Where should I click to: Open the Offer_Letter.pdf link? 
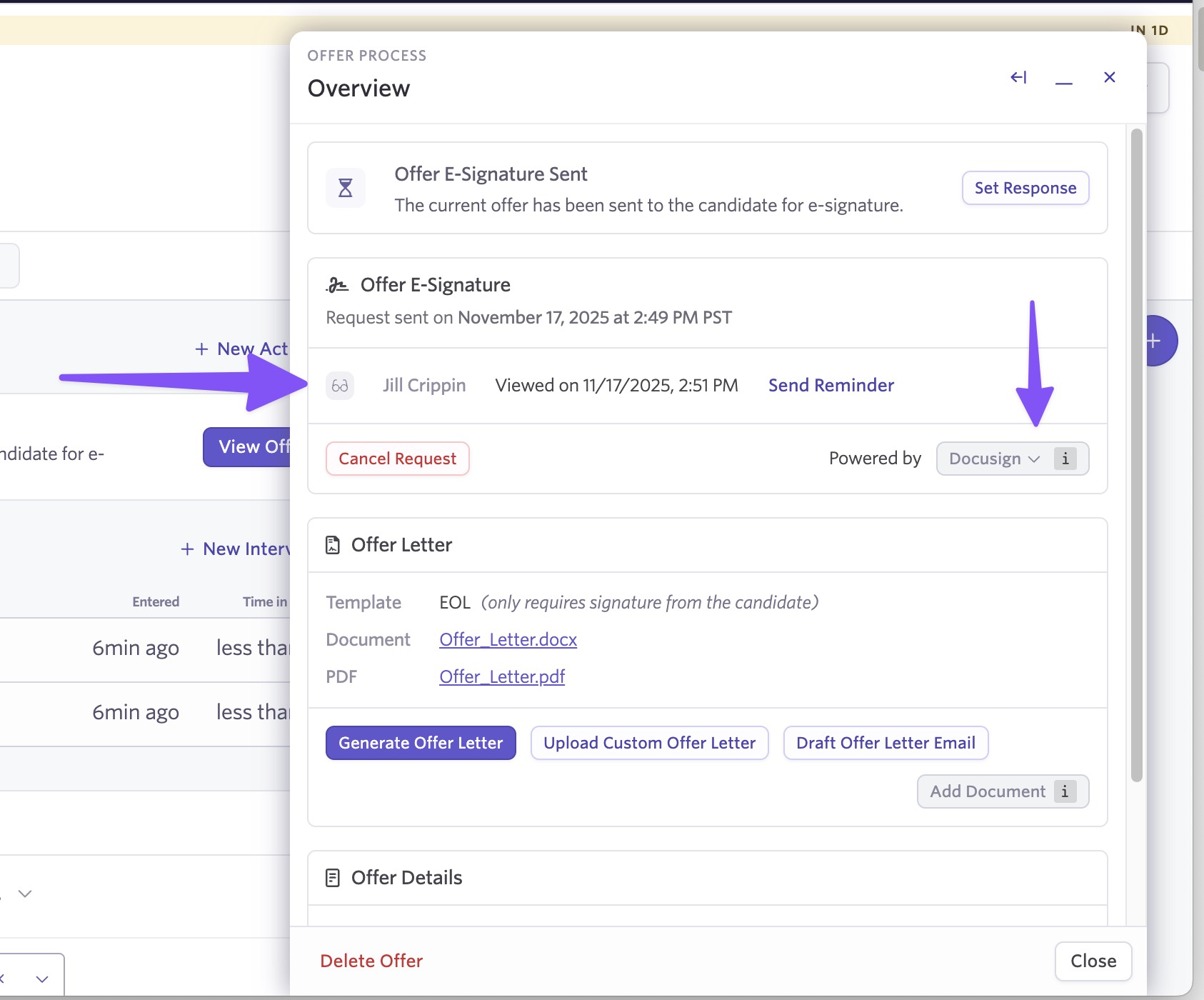[x=501, y=676]
